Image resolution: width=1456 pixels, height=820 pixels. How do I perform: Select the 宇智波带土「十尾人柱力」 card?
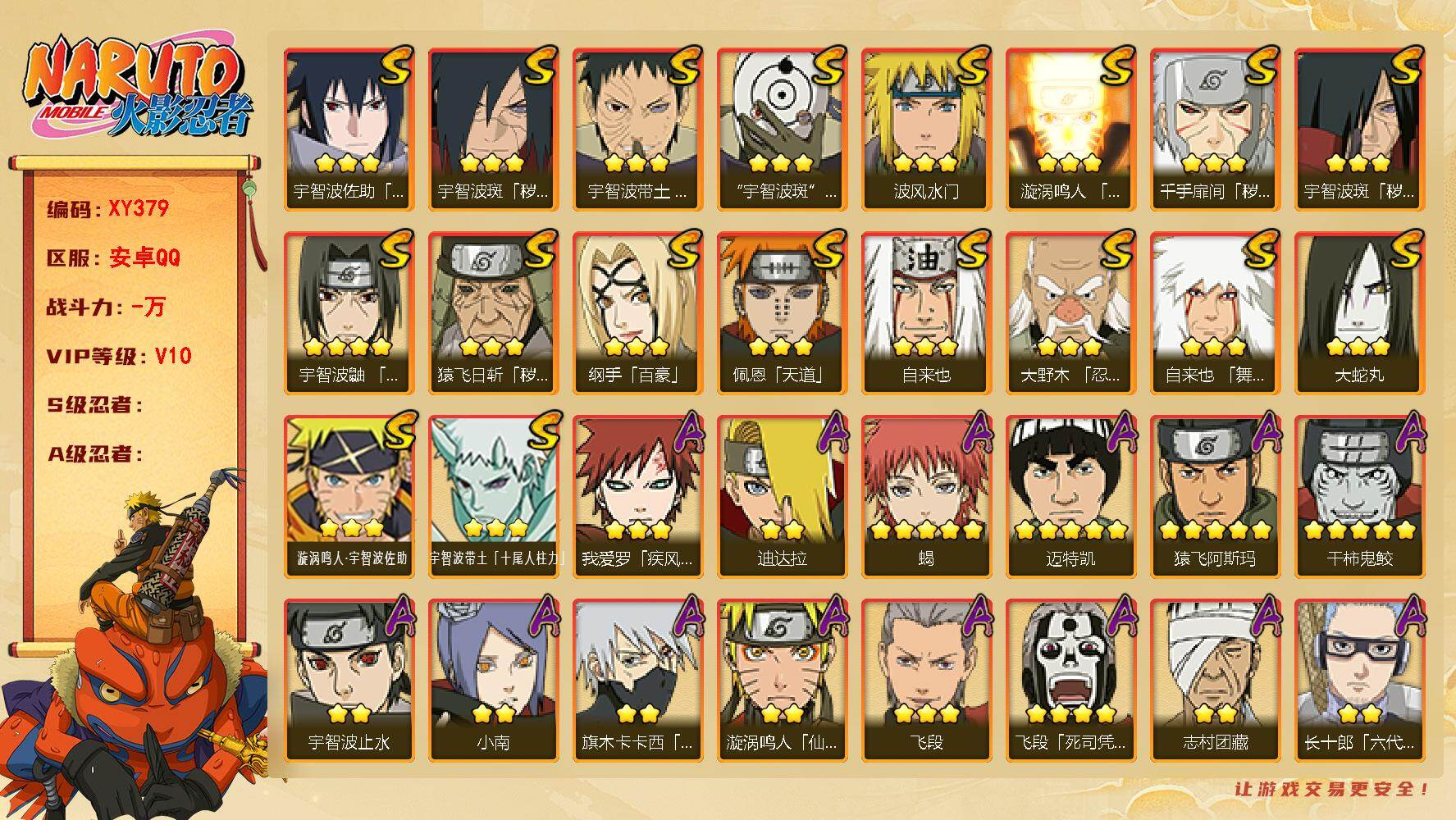point(493,497)
